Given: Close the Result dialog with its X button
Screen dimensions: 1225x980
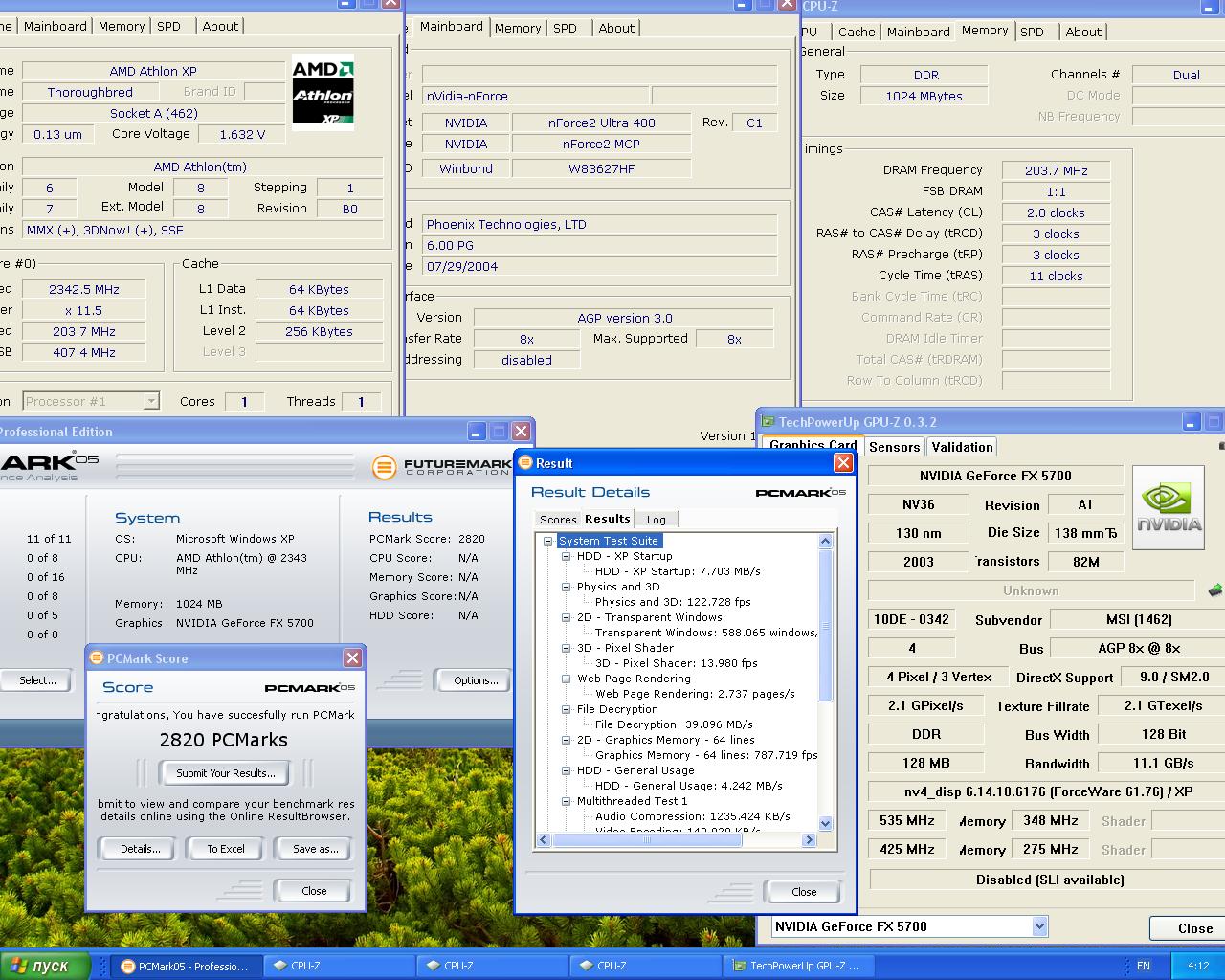Looking at the screenshot, I should click(x=843, y=463).
